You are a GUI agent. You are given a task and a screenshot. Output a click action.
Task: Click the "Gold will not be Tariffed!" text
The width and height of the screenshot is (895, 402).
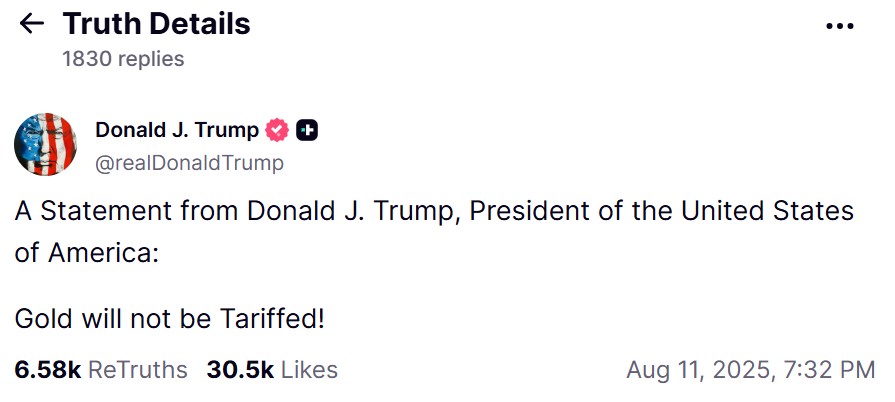click(170, 319)
